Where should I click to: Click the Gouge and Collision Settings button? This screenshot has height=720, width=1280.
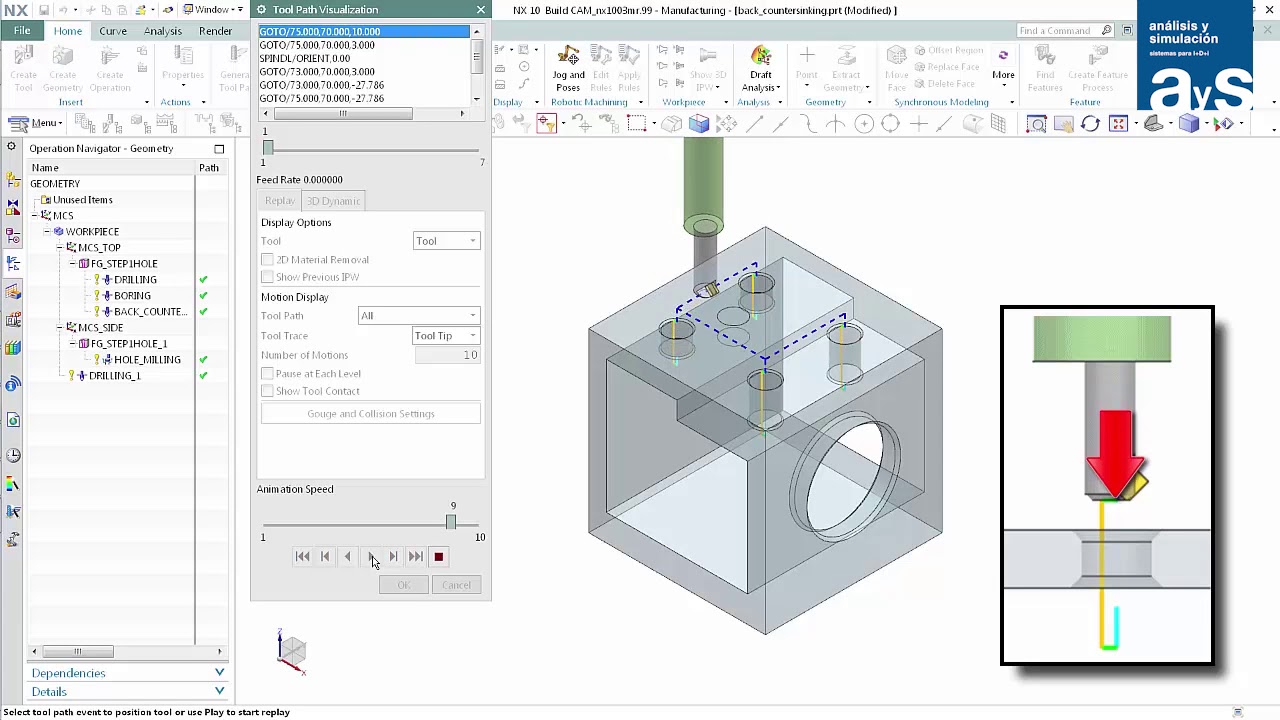pos(371,414)
